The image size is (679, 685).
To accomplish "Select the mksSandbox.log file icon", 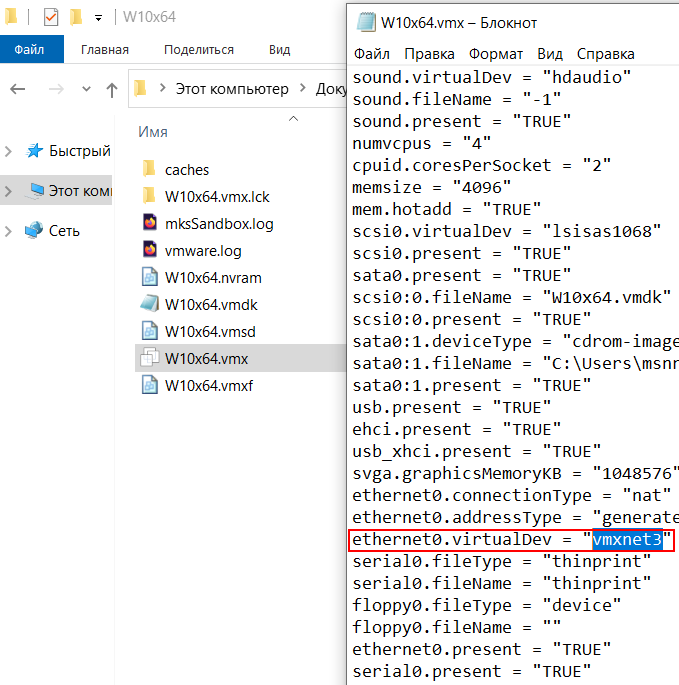I will (149, 223).
